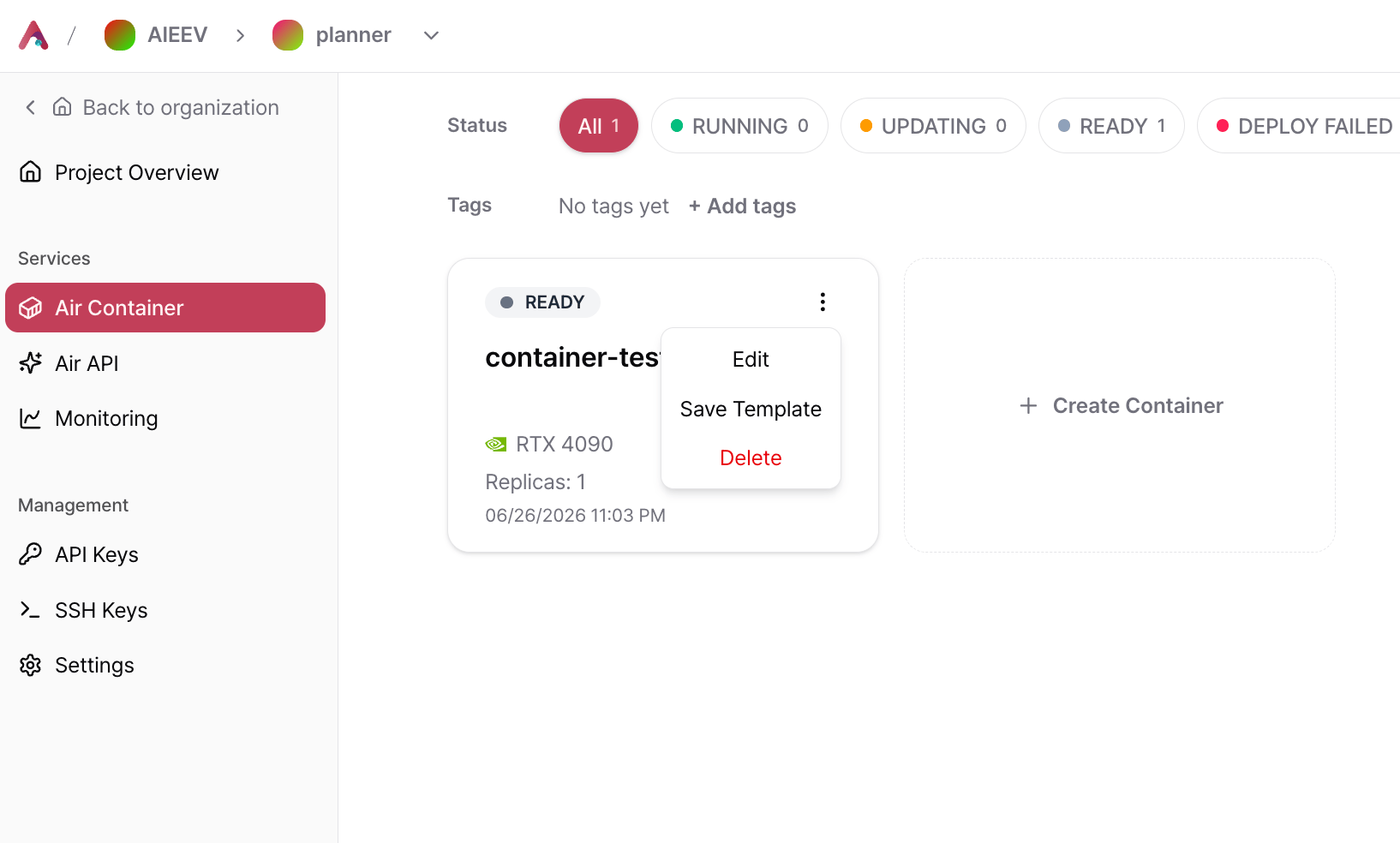Viewport: 1400px width, 843px height.
Task: Click + Add tags
Action: [x=742, y=206]
